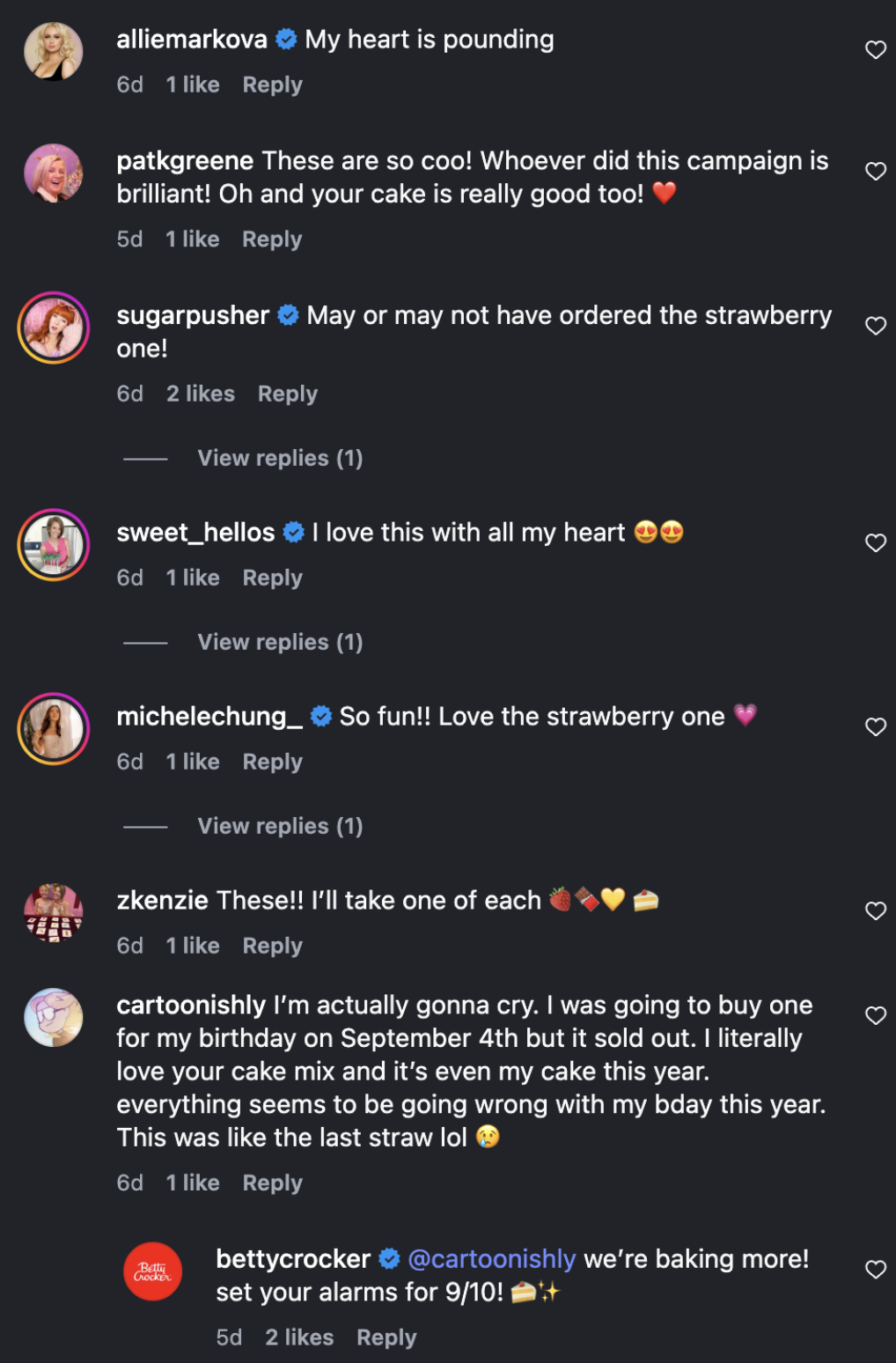Screen dimensions: 896x1363
Task: Heart the bettycrocker reply
Action: tap(875, 1270)
